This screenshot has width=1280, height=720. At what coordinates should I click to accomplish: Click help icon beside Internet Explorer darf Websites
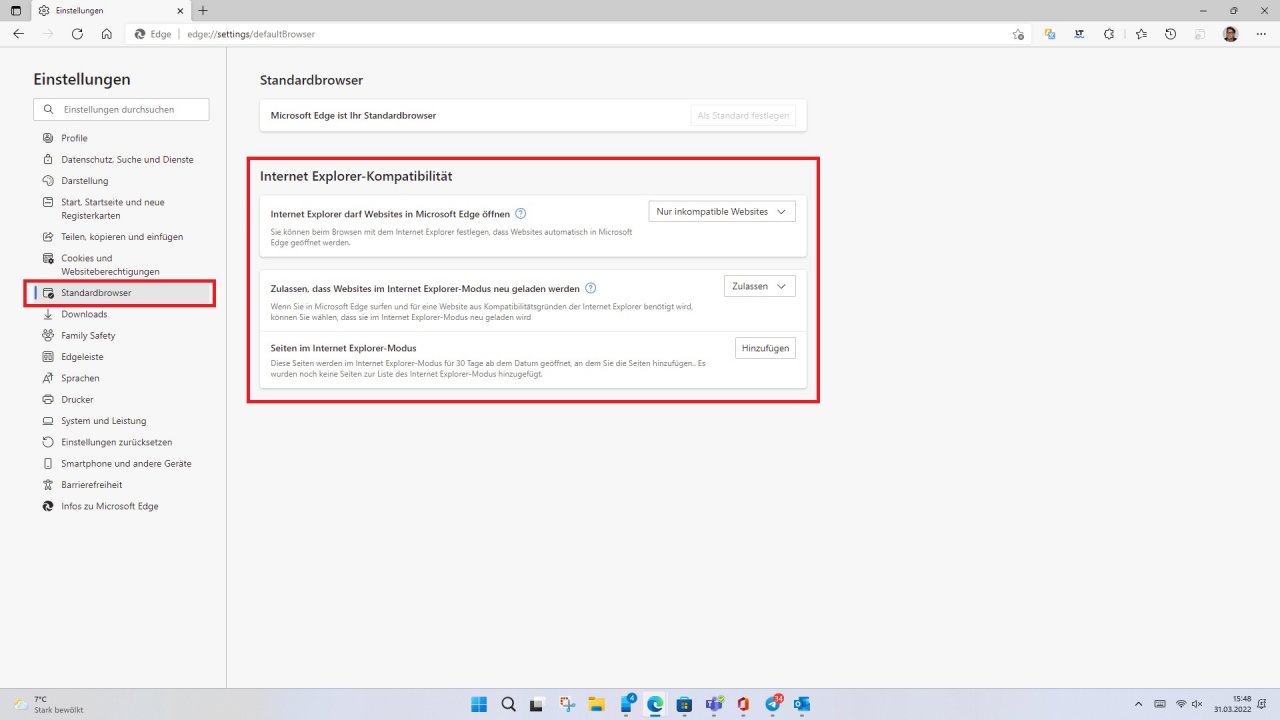521,213
